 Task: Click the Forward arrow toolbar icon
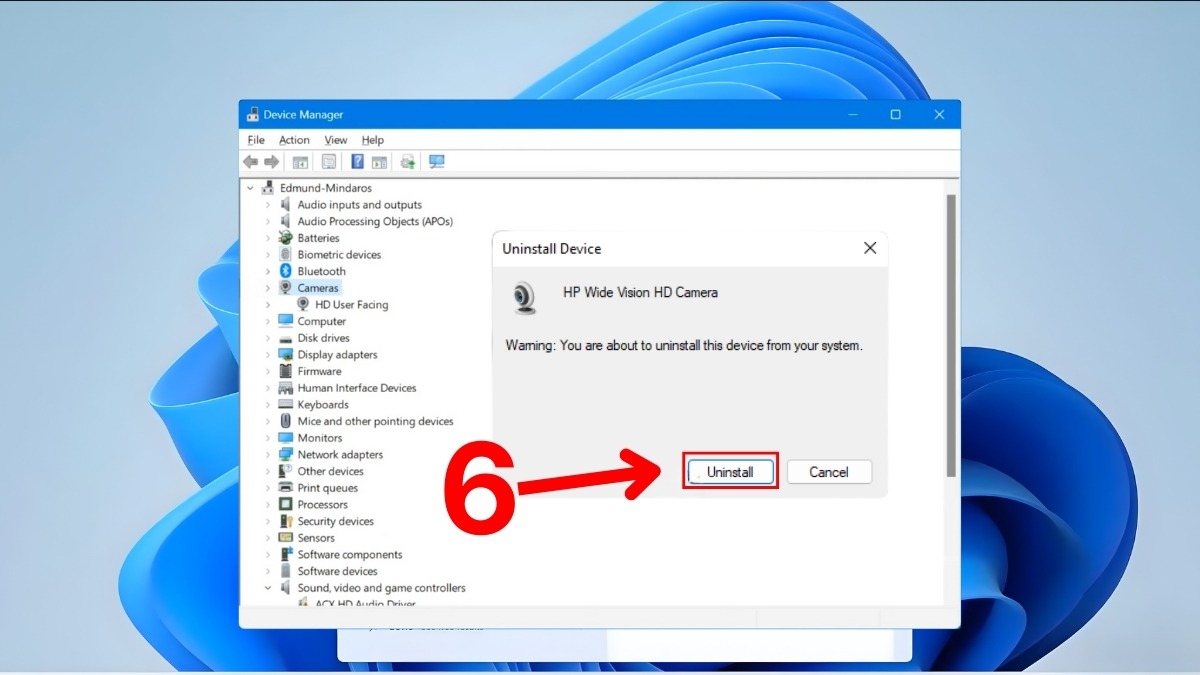tap(271, 162)
